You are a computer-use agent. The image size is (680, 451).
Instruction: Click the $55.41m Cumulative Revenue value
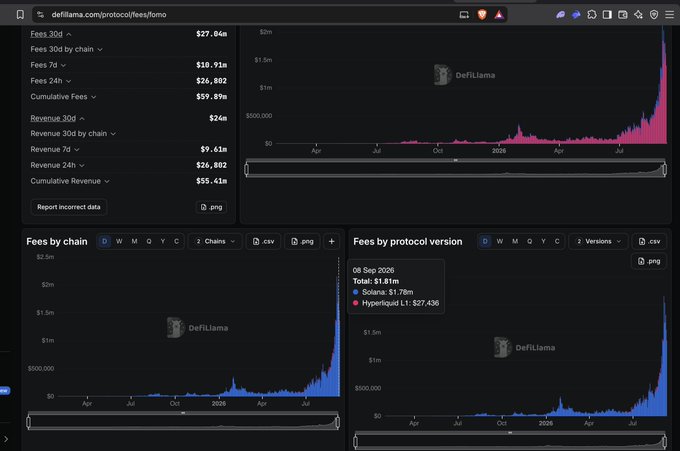pos(211,181)
